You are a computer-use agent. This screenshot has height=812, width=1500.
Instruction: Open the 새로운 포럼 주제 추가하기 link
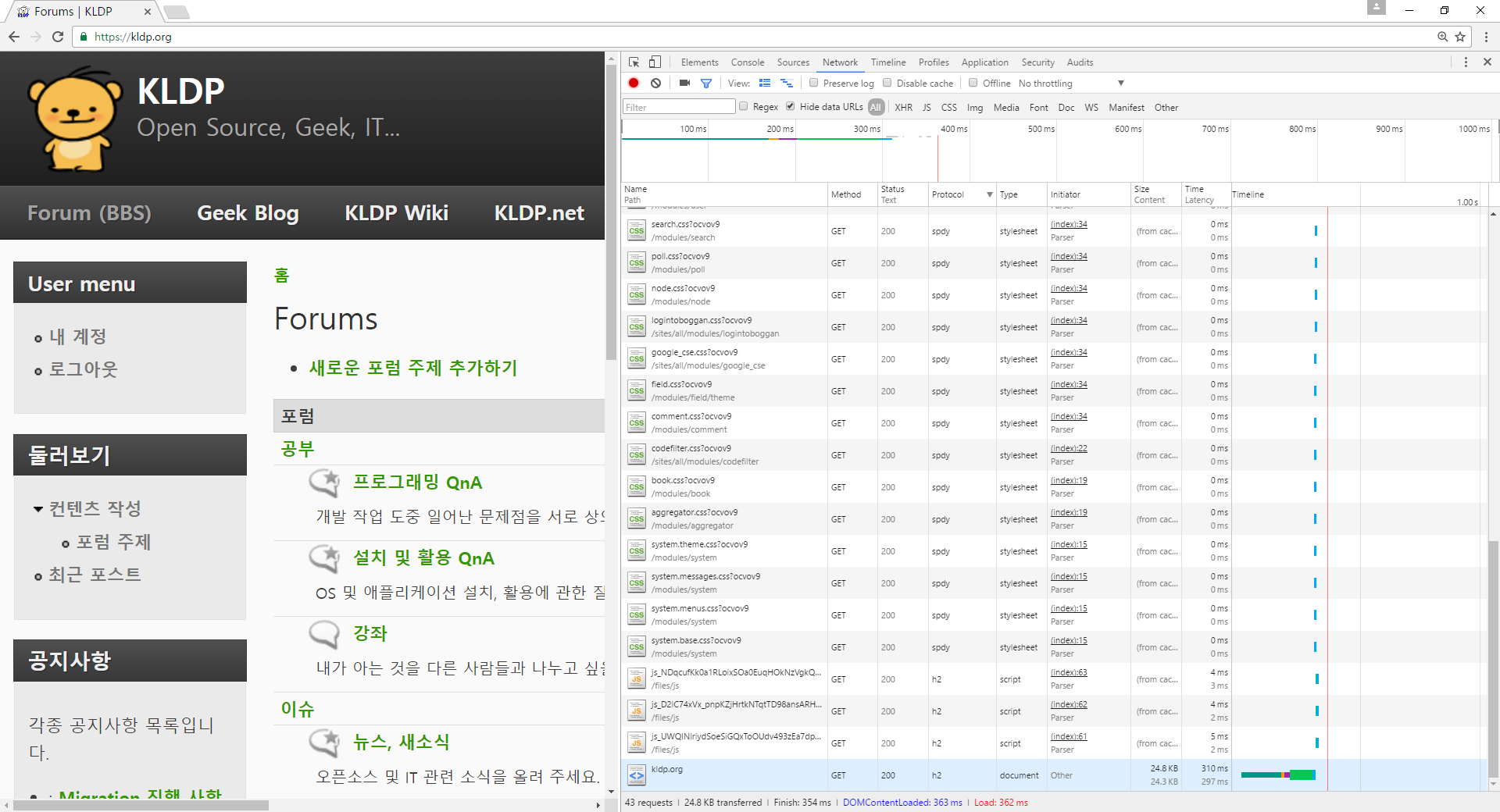[x=412, y=368]
